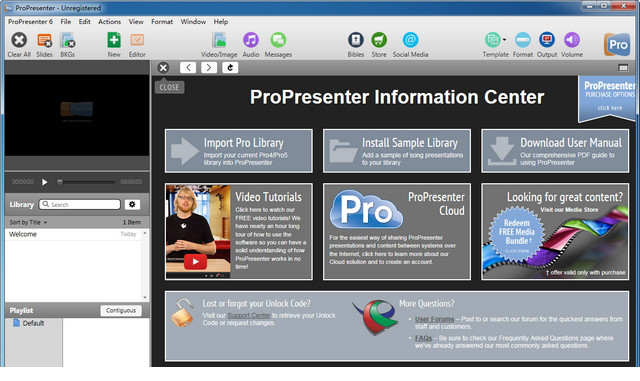Click the ProPresenter Purchase Options ribbon

coord(608,98)
